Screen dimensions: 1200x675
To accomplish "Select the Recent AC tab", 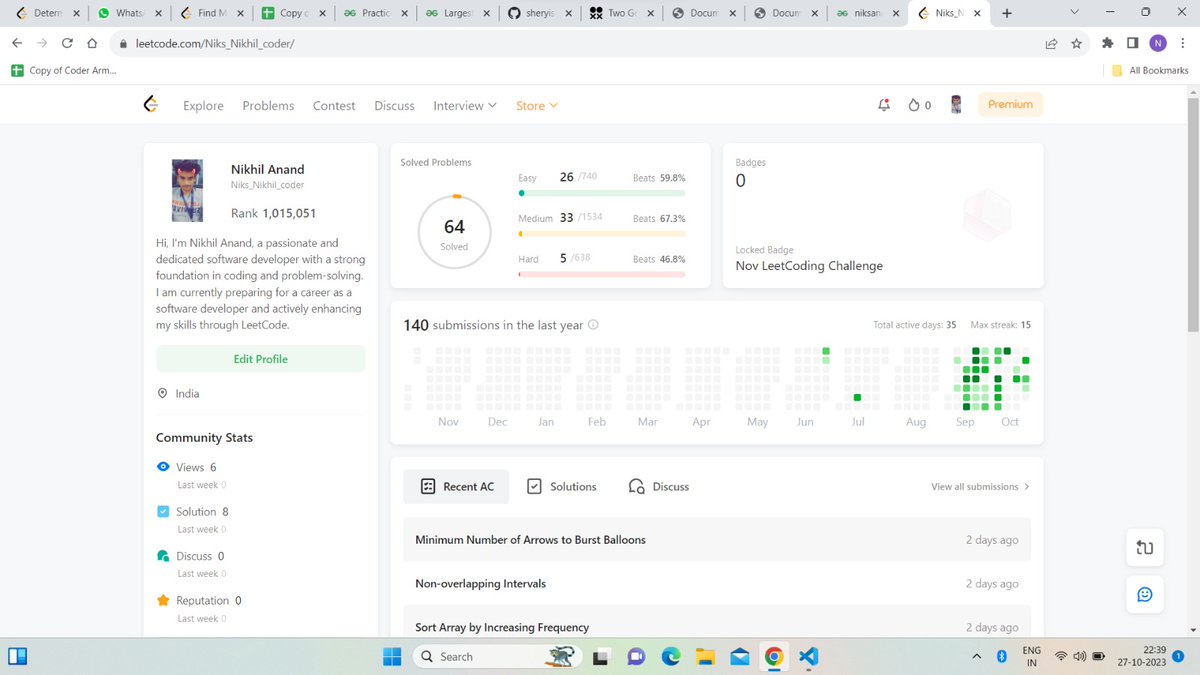I will (456, 486).
